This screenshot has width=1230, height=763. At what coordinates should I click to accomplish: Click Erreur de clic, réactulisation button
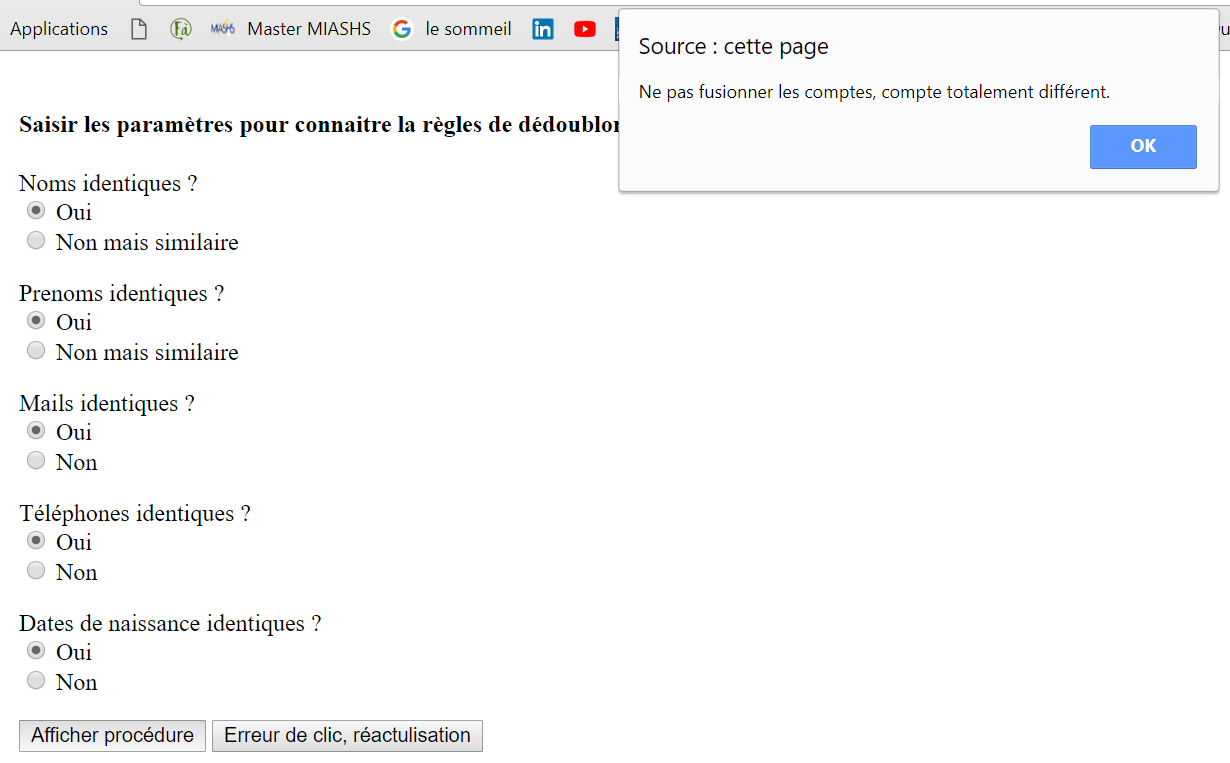tap(347, 735)
